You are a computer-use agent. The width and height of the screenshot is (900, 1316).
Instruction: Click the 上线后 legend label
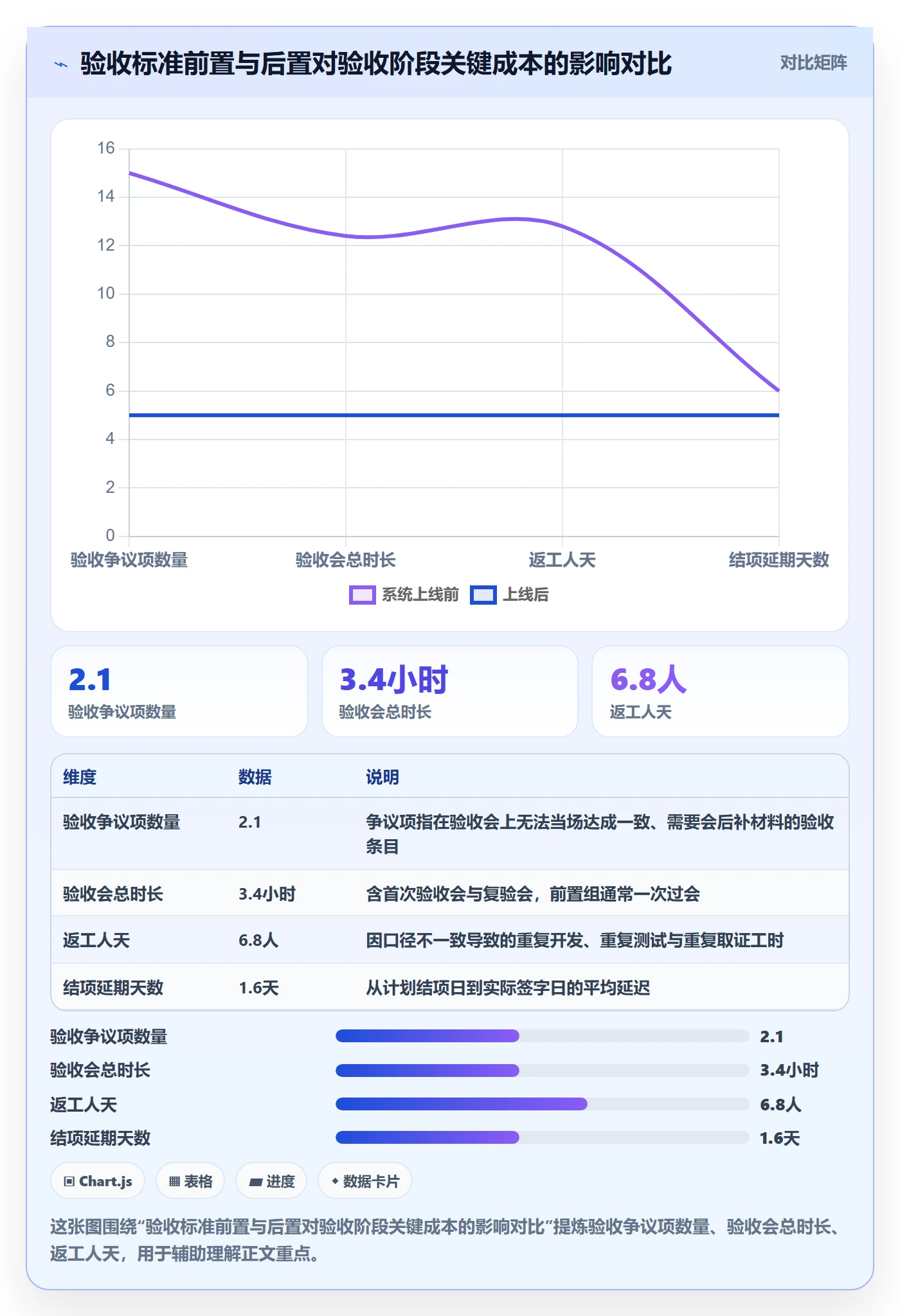pos(526,595)
